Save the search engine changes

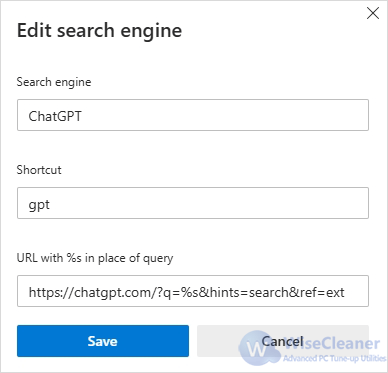[103, 341]
